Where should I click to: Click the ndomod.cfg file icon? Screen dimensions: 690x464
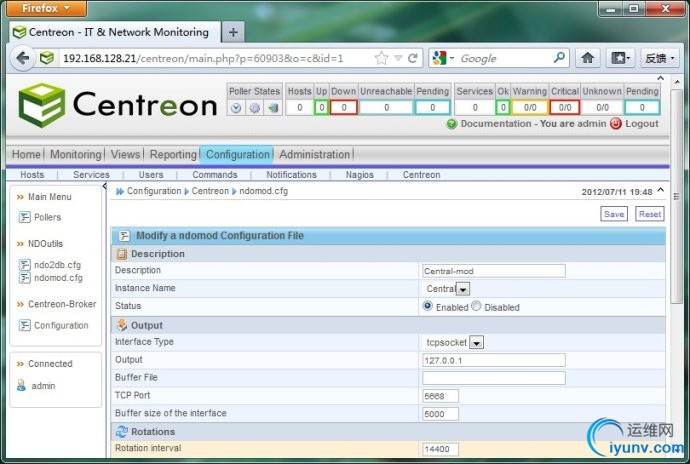25,278
